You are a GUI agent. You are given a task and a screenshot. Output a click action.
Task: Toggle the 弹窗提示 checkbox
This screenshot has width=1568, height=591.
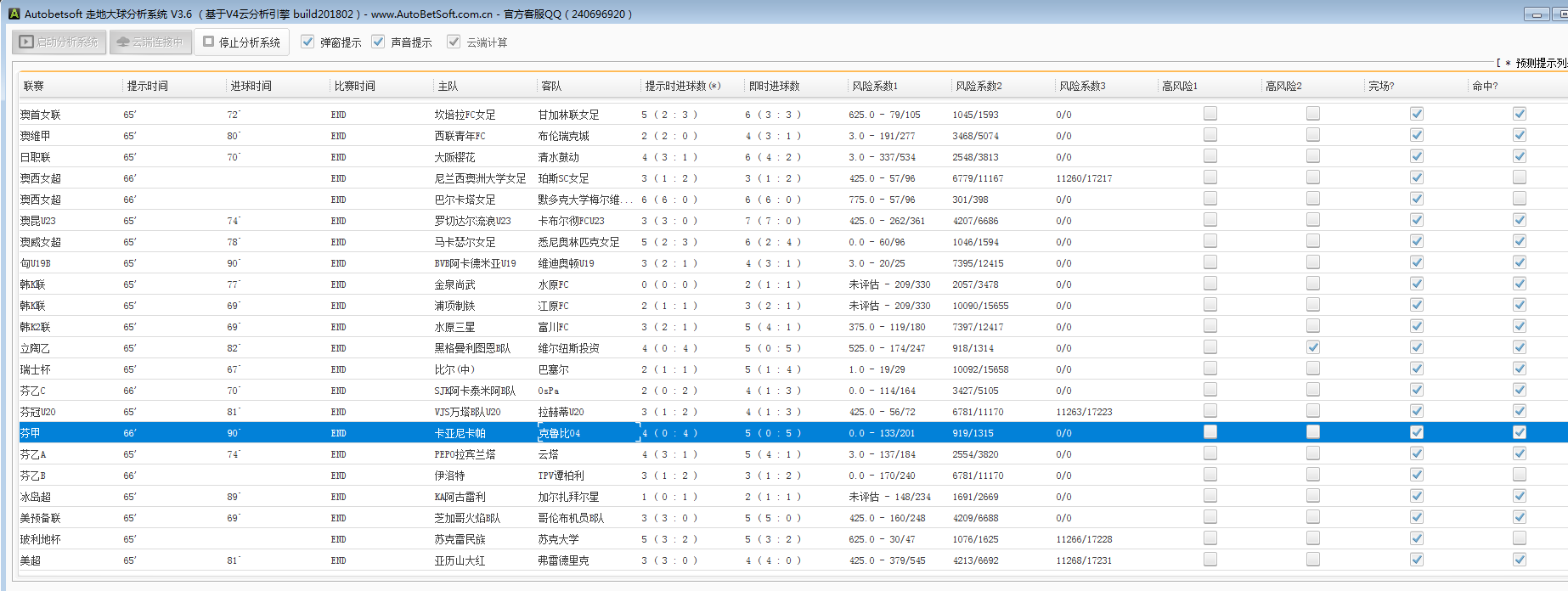(x=307, y=42)
